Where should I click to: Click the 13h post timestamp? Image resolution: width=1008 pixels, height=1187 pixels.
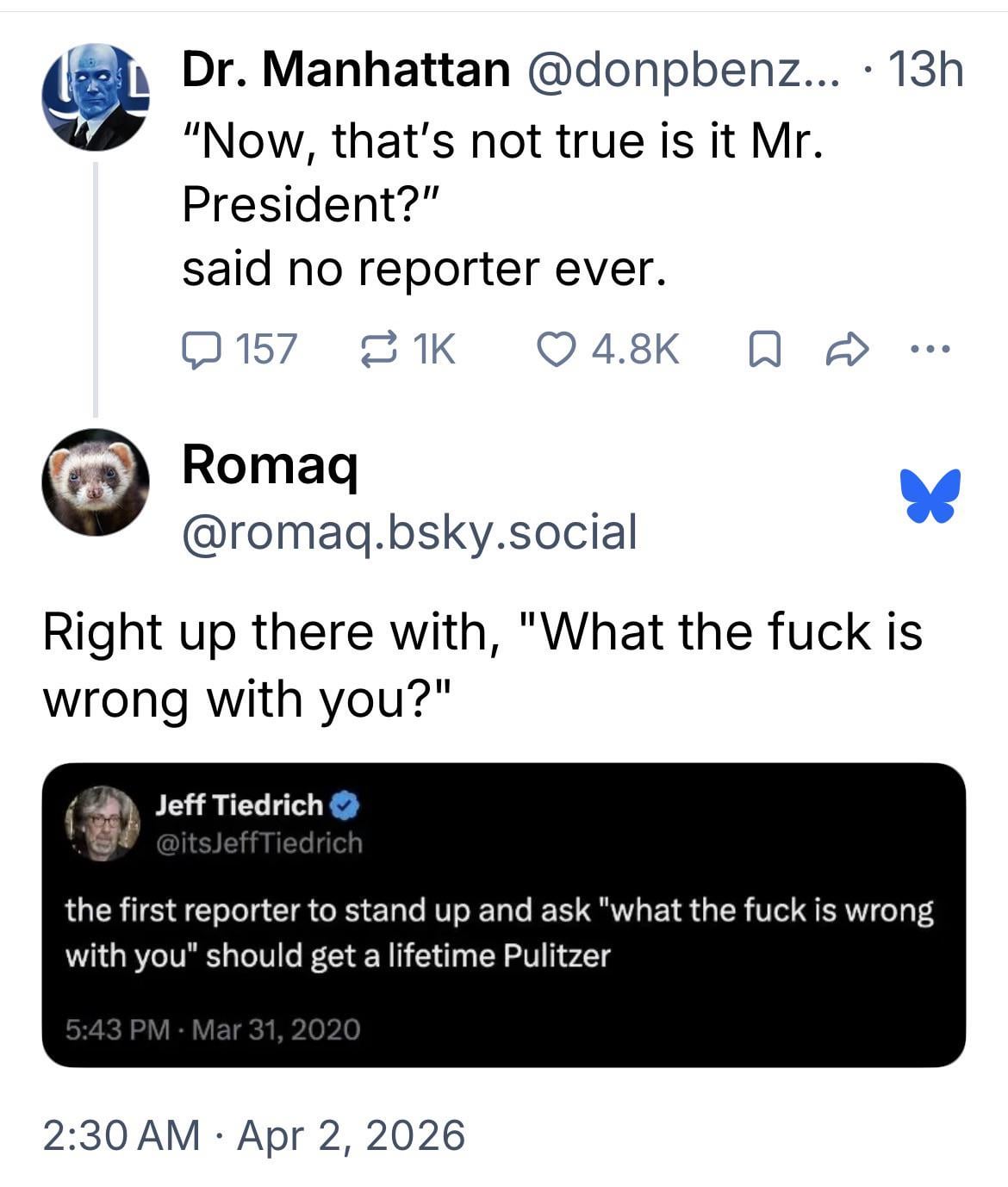[x=924, y=69]
